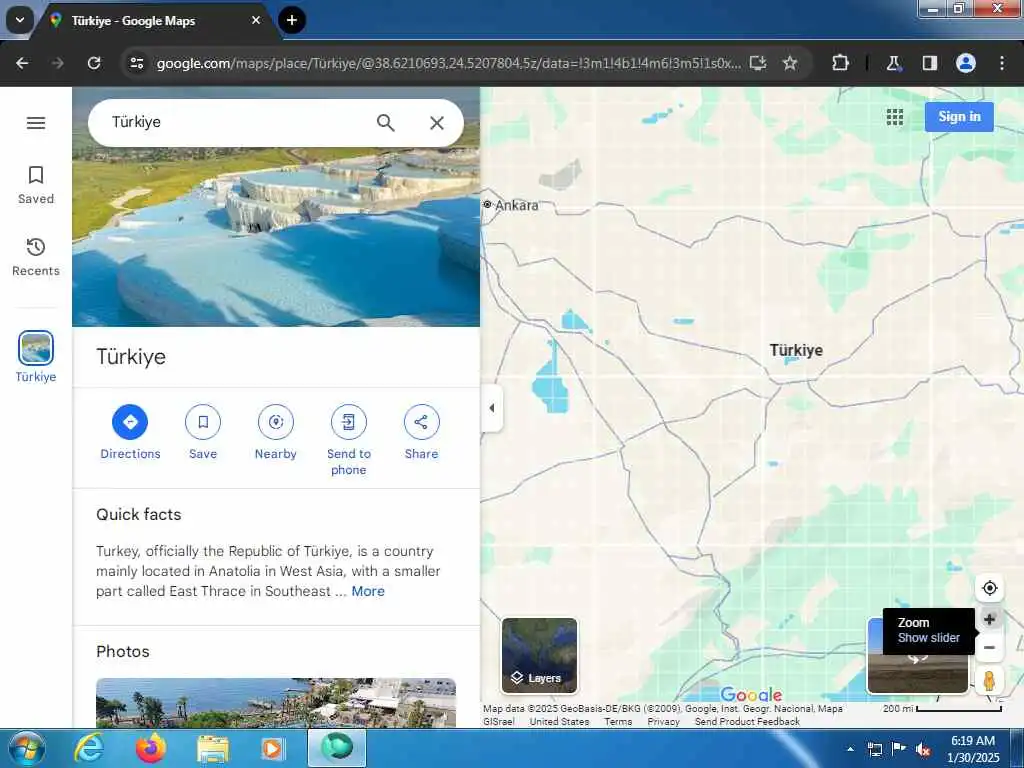This screenshot has height=768, width=1024.
Task: Share the Türkiye place
Action: tap(421, 432)
